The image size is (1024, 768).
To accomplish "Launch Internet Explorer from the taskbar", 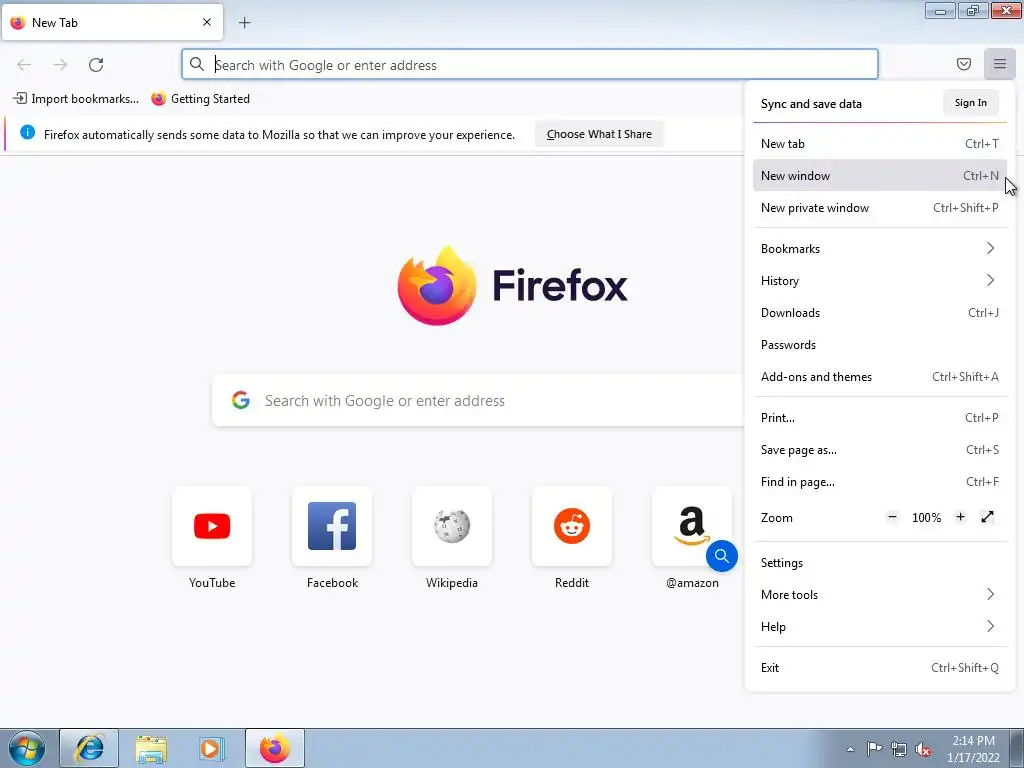I will pos(89,748).
